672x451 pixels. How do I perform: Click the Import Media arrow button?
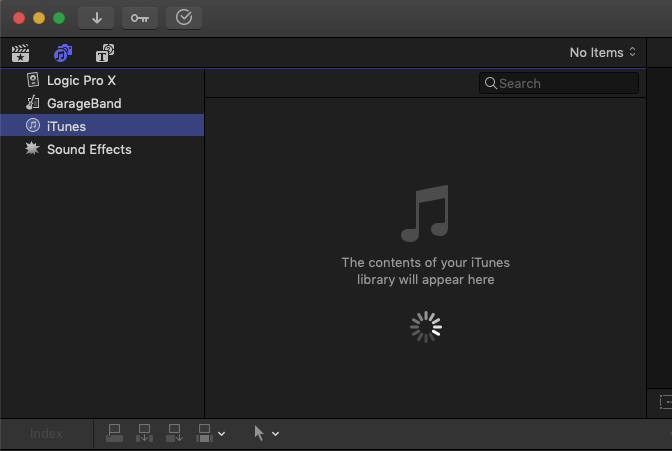pos(96,18)
